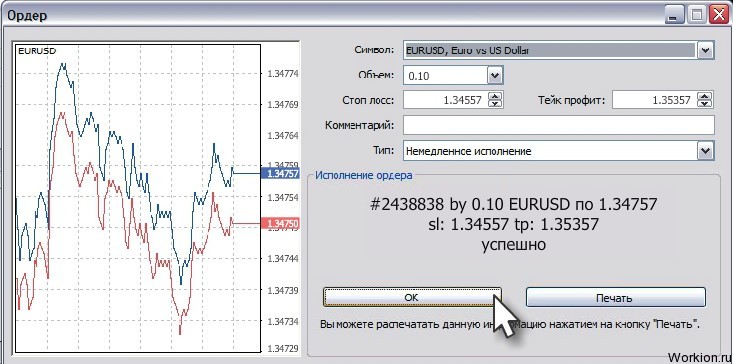733x364 pixels.
Task: Click the EURUSD chart title
Action: pyautogui.click(x=37, y=51)
